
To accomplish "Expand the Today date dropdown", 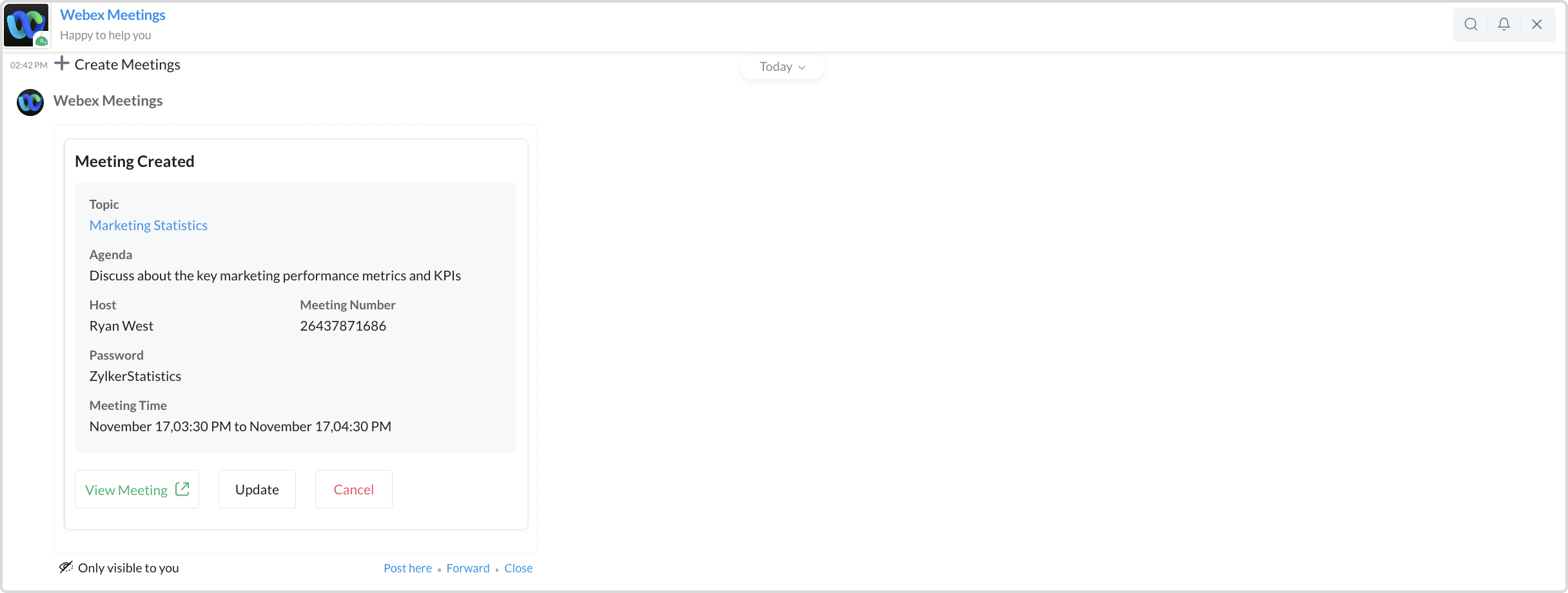I will click(782, 67).
